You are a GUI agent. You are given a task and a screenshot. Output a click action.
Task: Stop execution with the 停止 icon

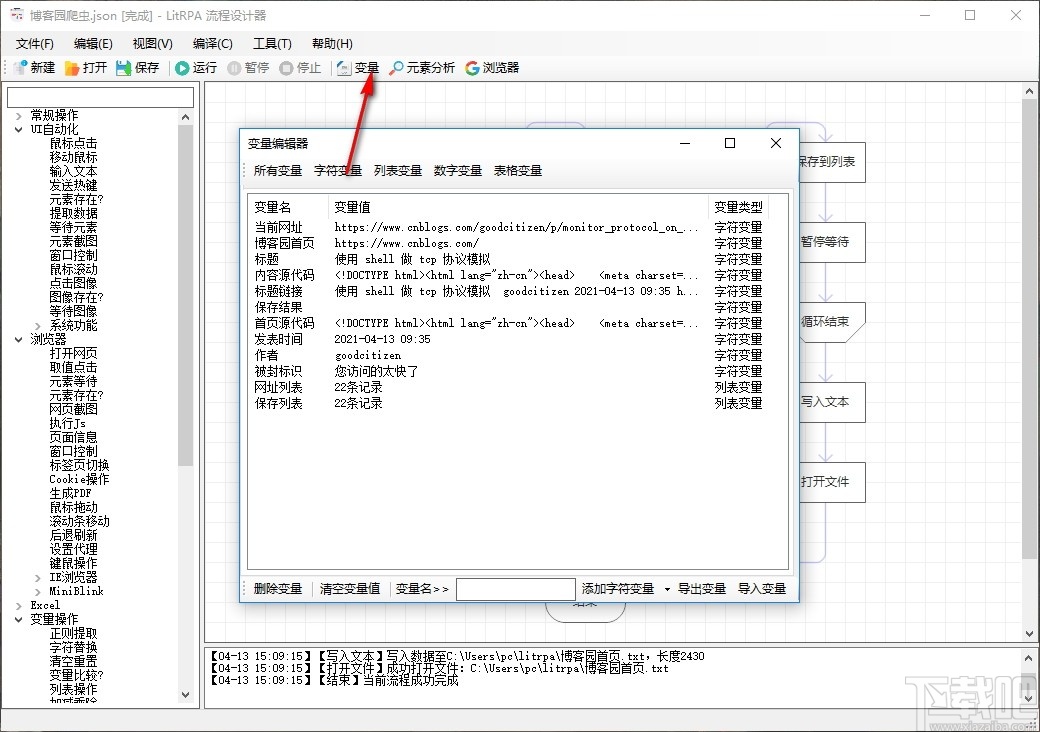coord(302,67)
